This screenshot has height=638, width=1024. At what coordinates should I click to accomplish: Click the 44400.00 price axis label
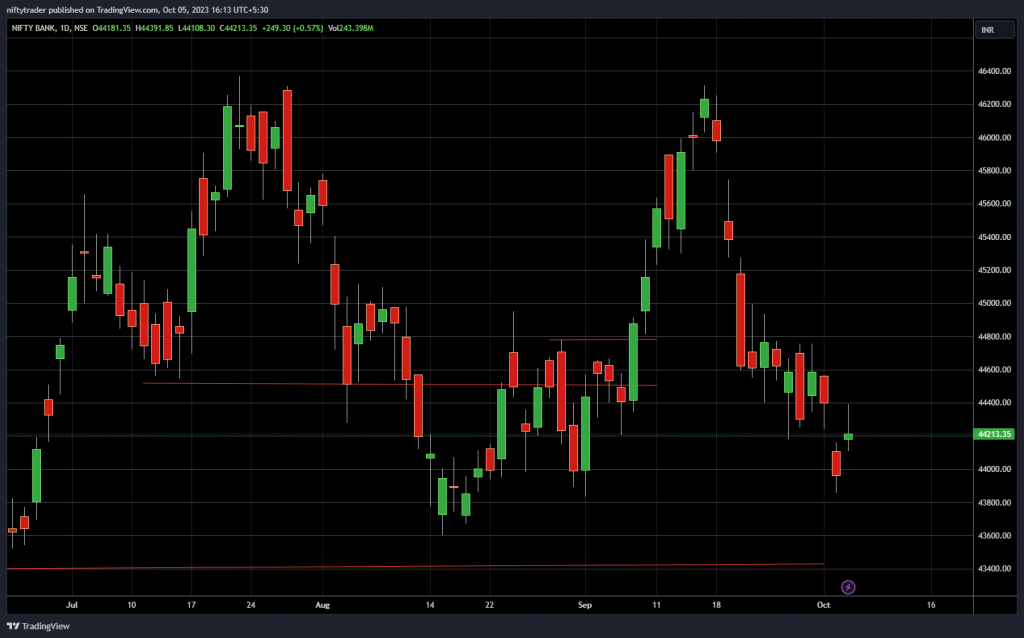click(x=994, y=403)
